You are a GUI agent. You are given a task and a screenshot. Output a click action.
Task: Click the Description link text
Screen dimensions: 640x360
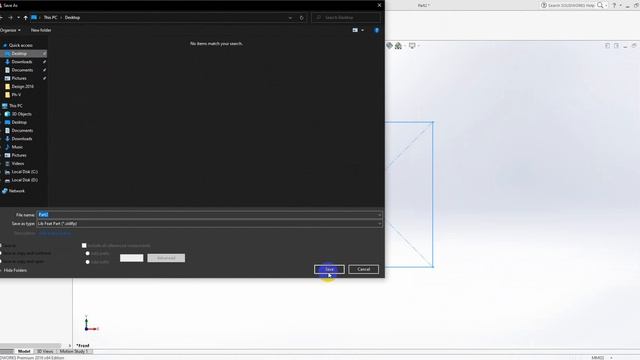pos(55,233)
